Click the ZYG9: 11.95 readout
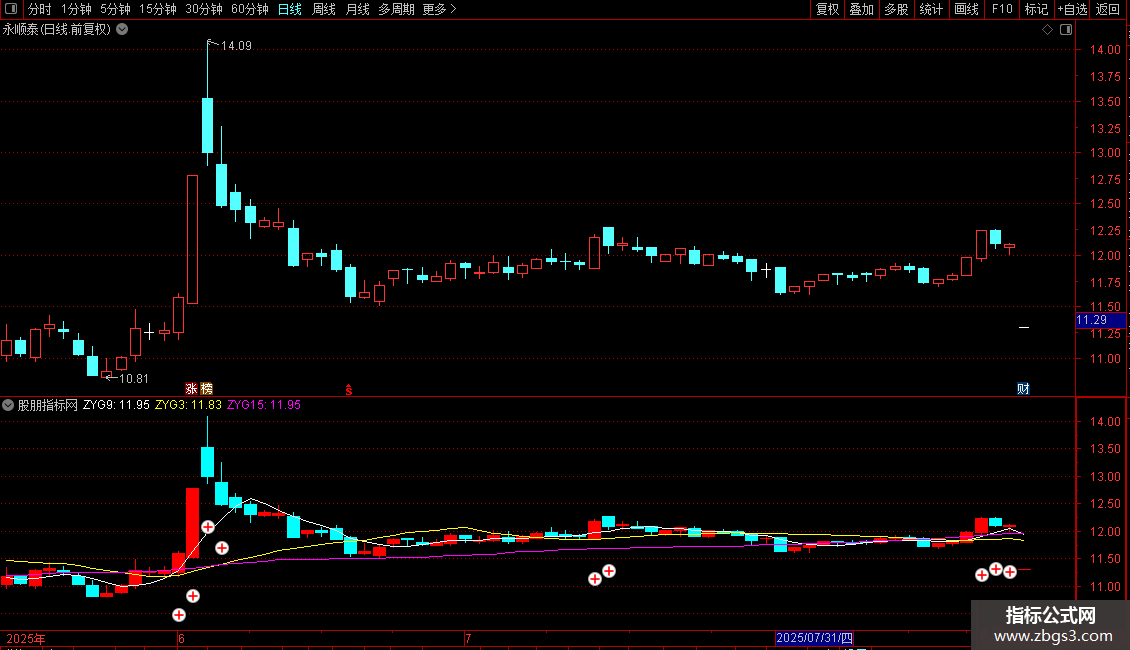 pos(116,405)
